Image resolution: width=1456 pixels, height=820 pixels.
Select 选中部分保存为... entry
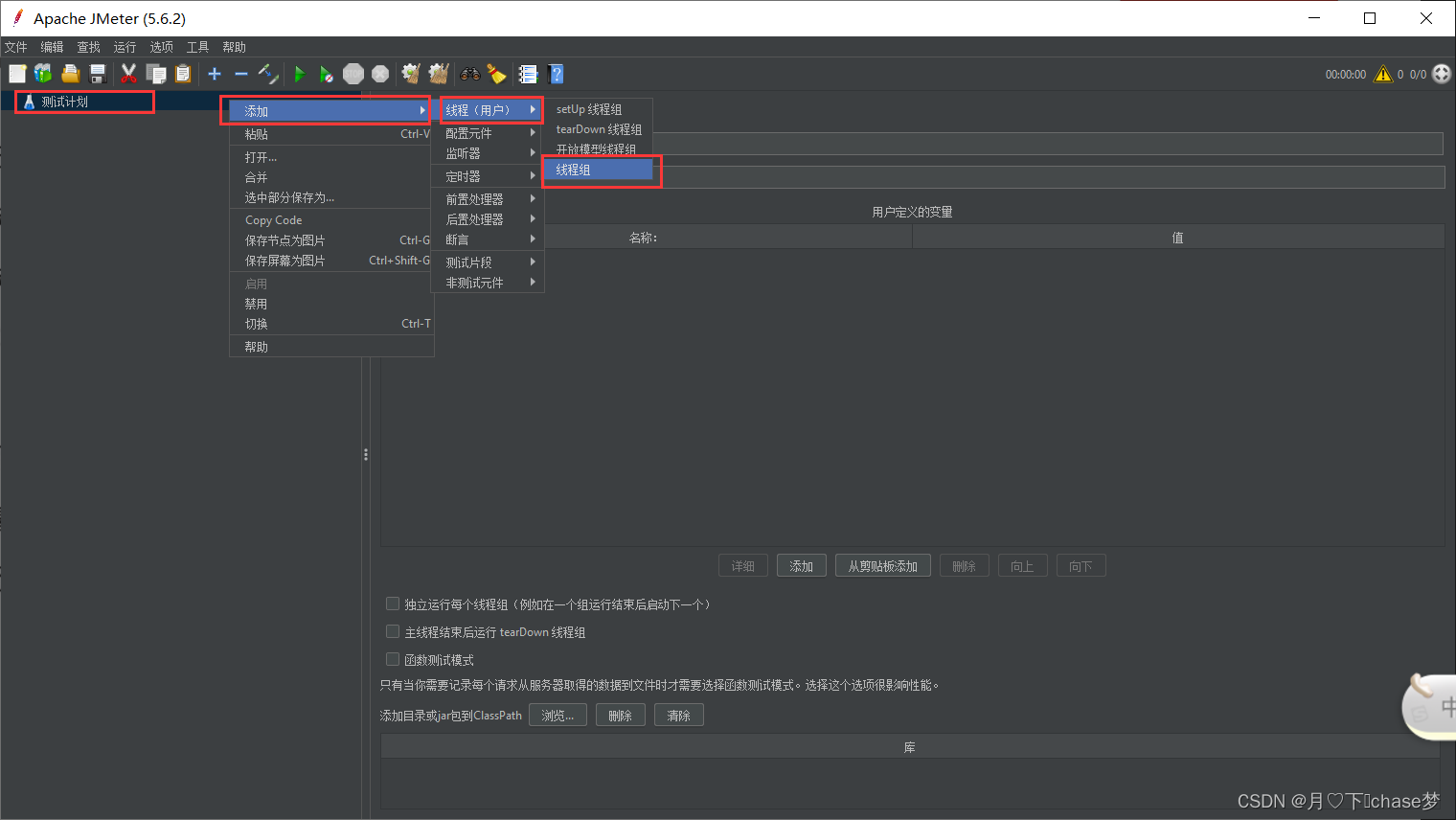[331, 197]
